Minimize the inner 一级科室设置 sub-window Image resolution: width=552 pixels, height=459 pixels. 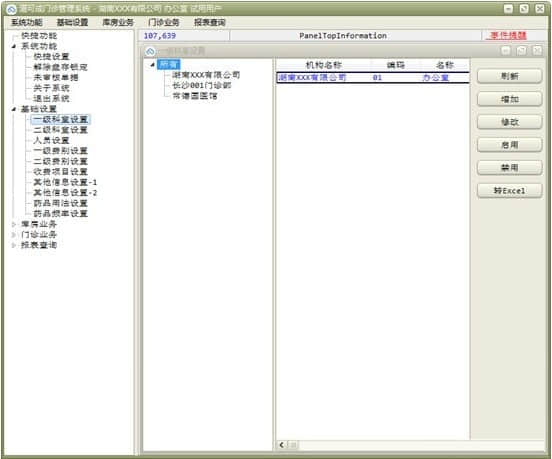coord(506,51)
